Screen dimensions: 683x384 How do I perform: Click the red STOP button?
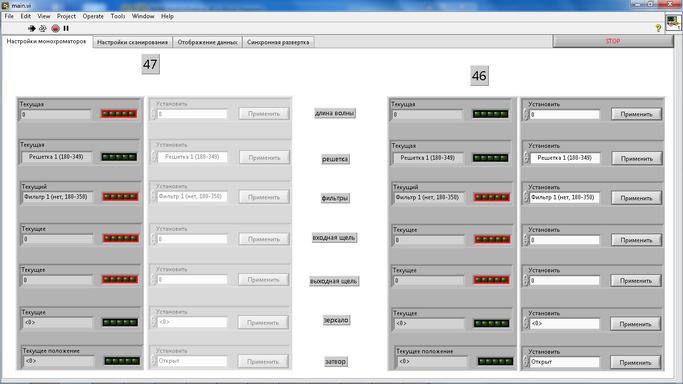613,41
